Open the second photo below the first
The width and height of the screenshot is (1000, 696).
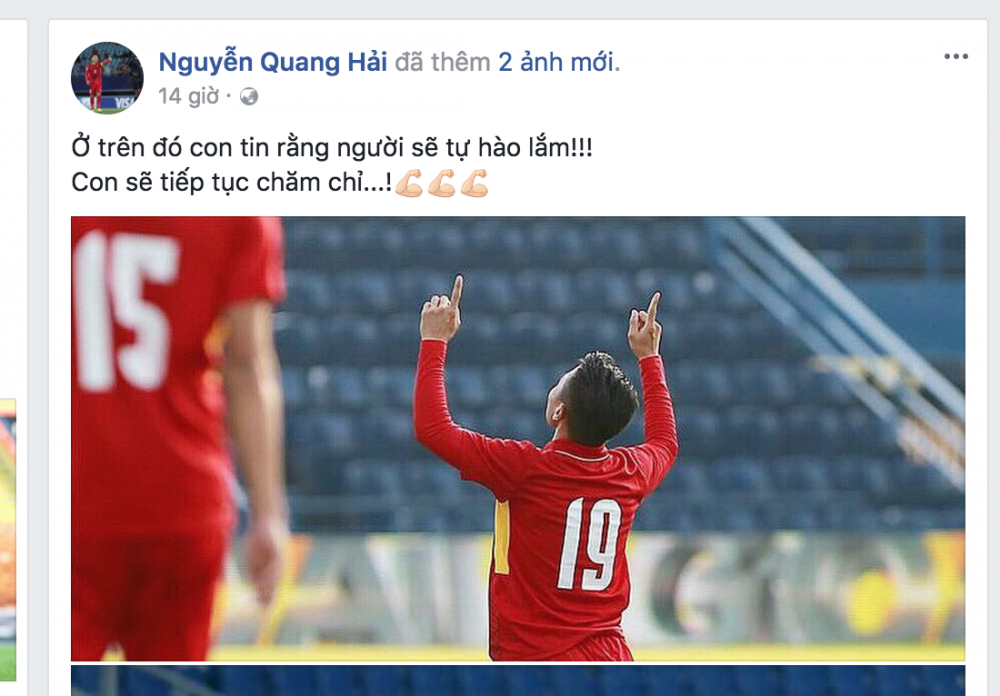tap(518, 680)
